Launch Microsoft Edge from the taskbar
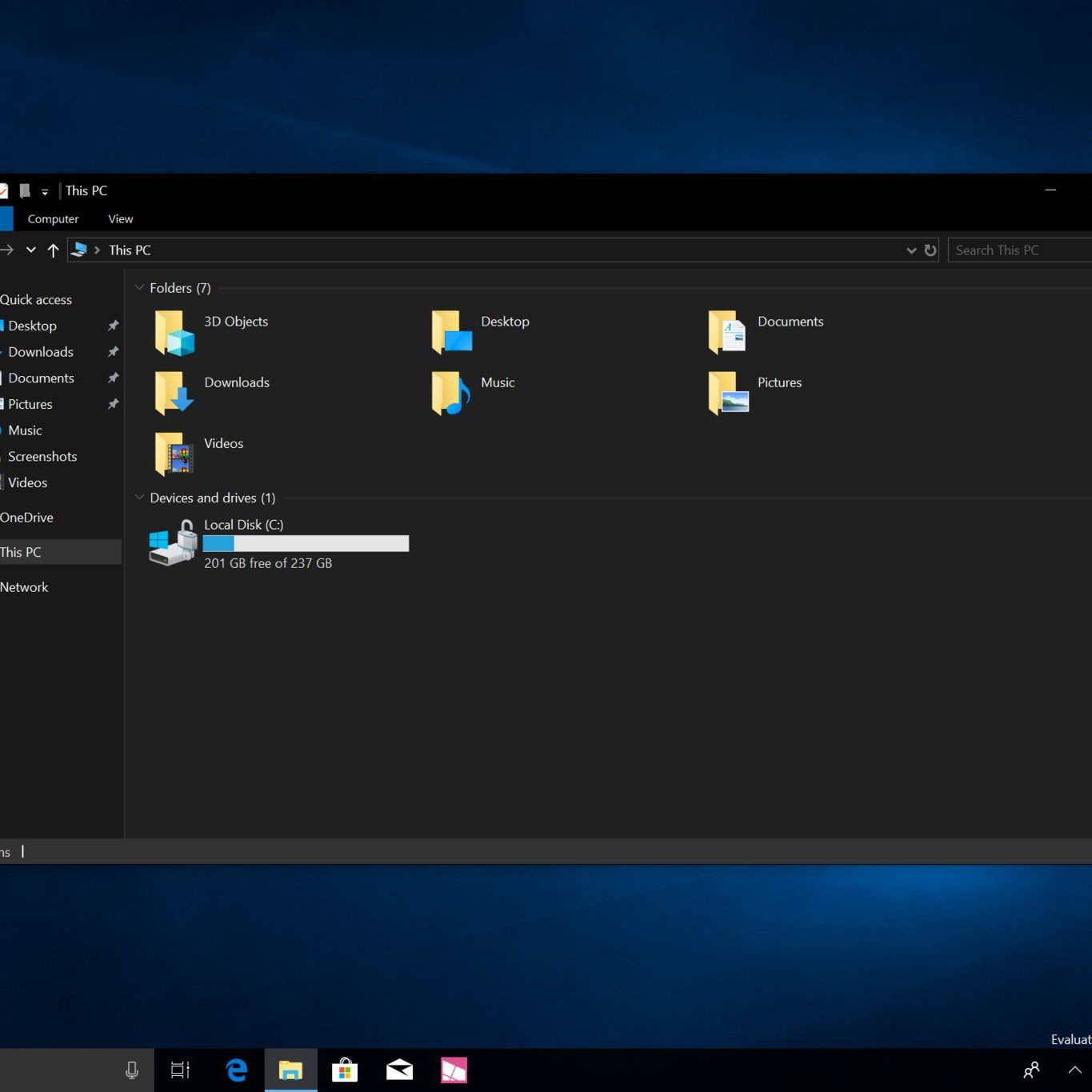The width and height of the screenshot is (1092, 1092). (x=237, y=1070)
